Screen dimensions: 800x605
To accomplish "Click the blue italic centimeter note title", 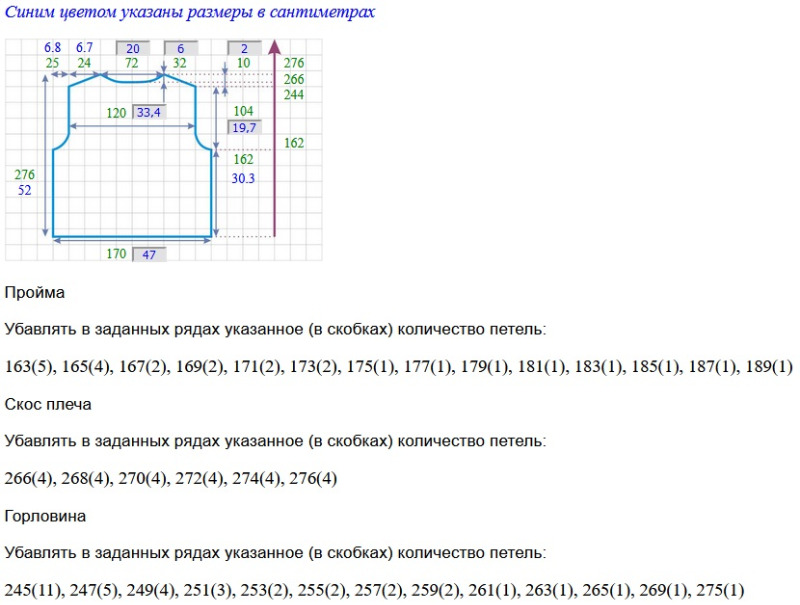I will pos(190,13).
